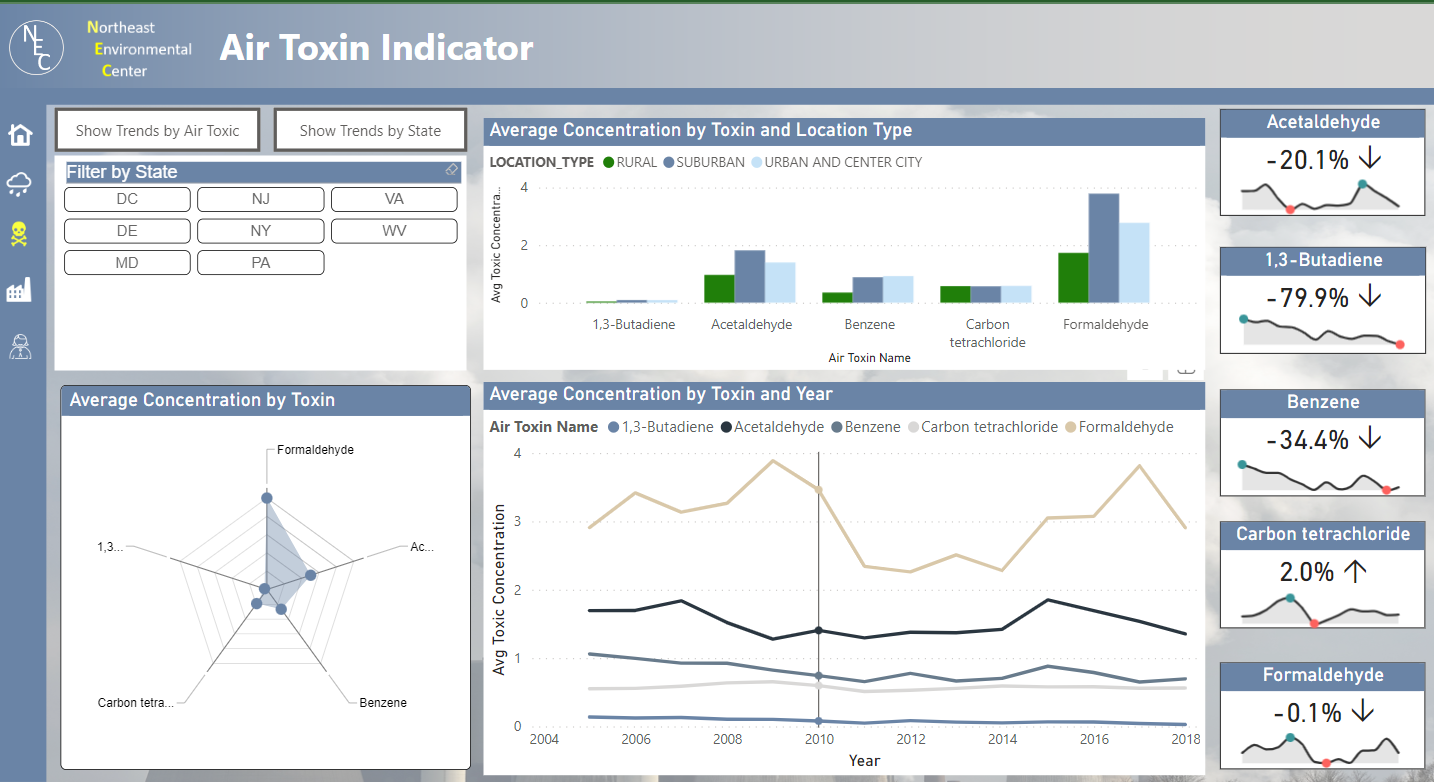1434x782 pixels.
Task: Click the Benzene KPI card sparkline
Action: (1321, 479)
